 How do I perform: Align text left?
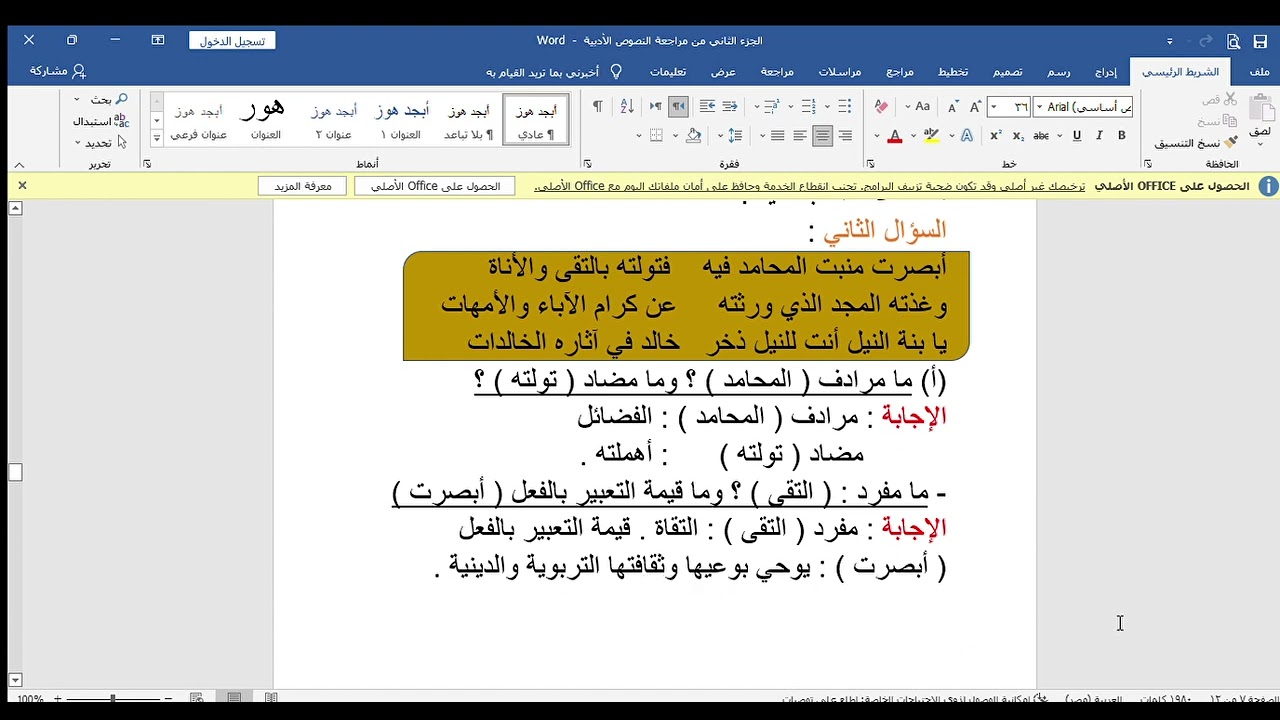click(x=800, y=136)
